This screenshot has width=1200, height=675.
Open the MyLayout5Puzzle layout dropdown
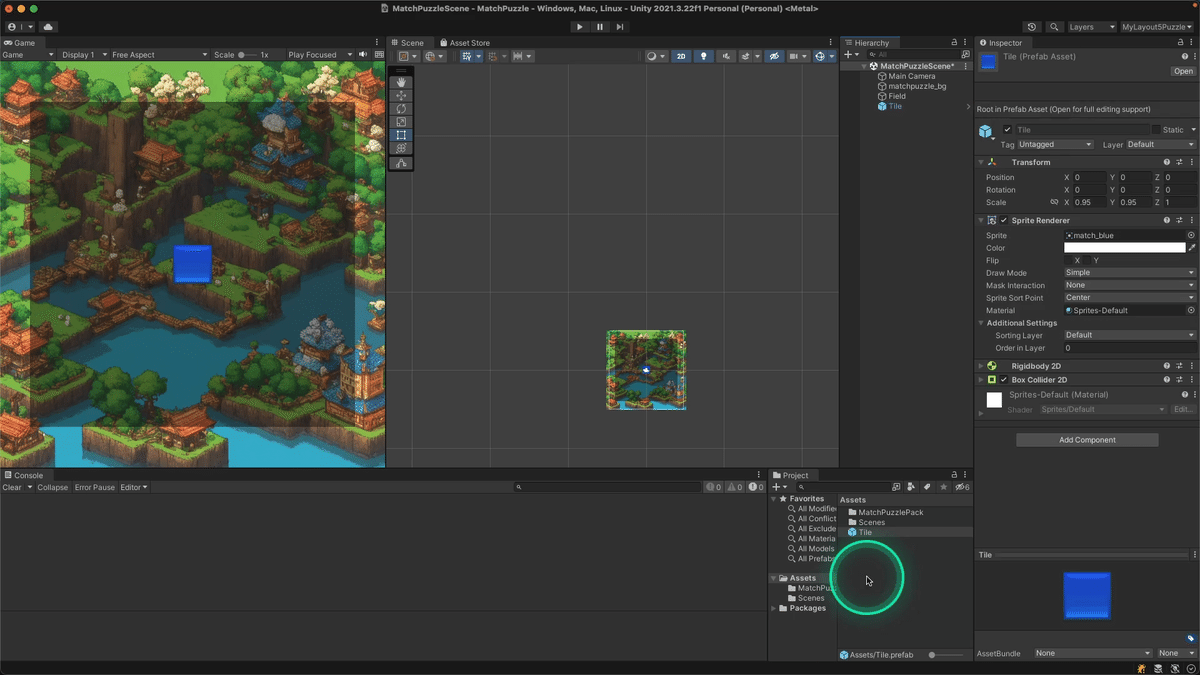pyautogui.click(x=1158, y=27)
